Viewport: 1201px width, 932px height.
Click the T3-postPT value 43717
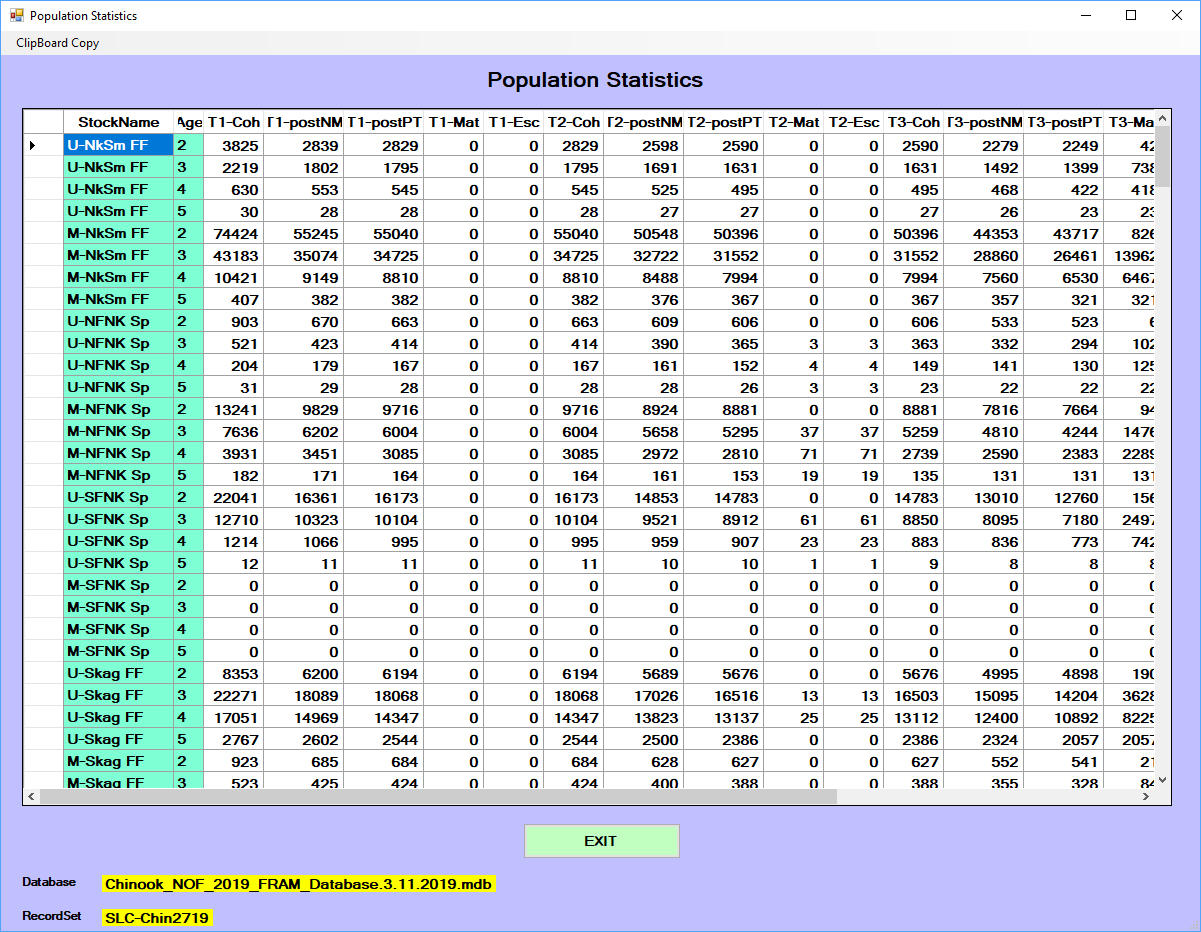coord(1063,233)
